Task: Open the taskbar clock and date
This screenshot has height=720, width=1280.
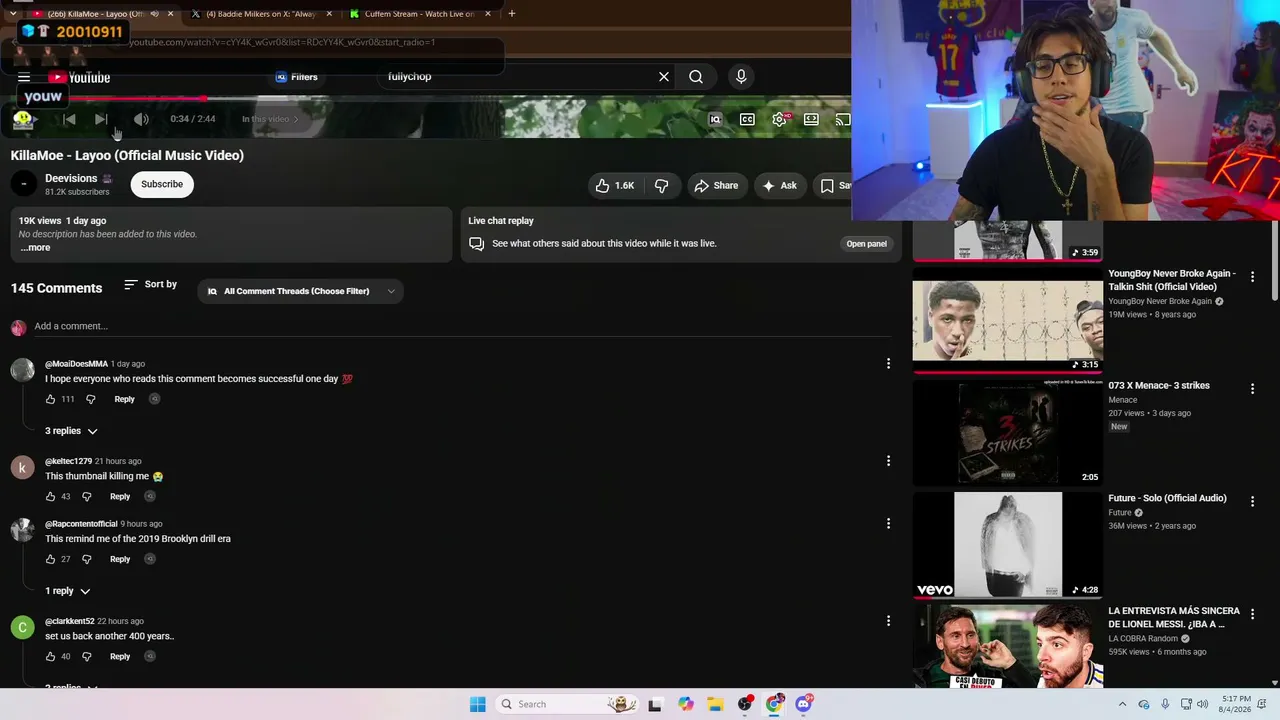Action: click(x=1236, y=704)
